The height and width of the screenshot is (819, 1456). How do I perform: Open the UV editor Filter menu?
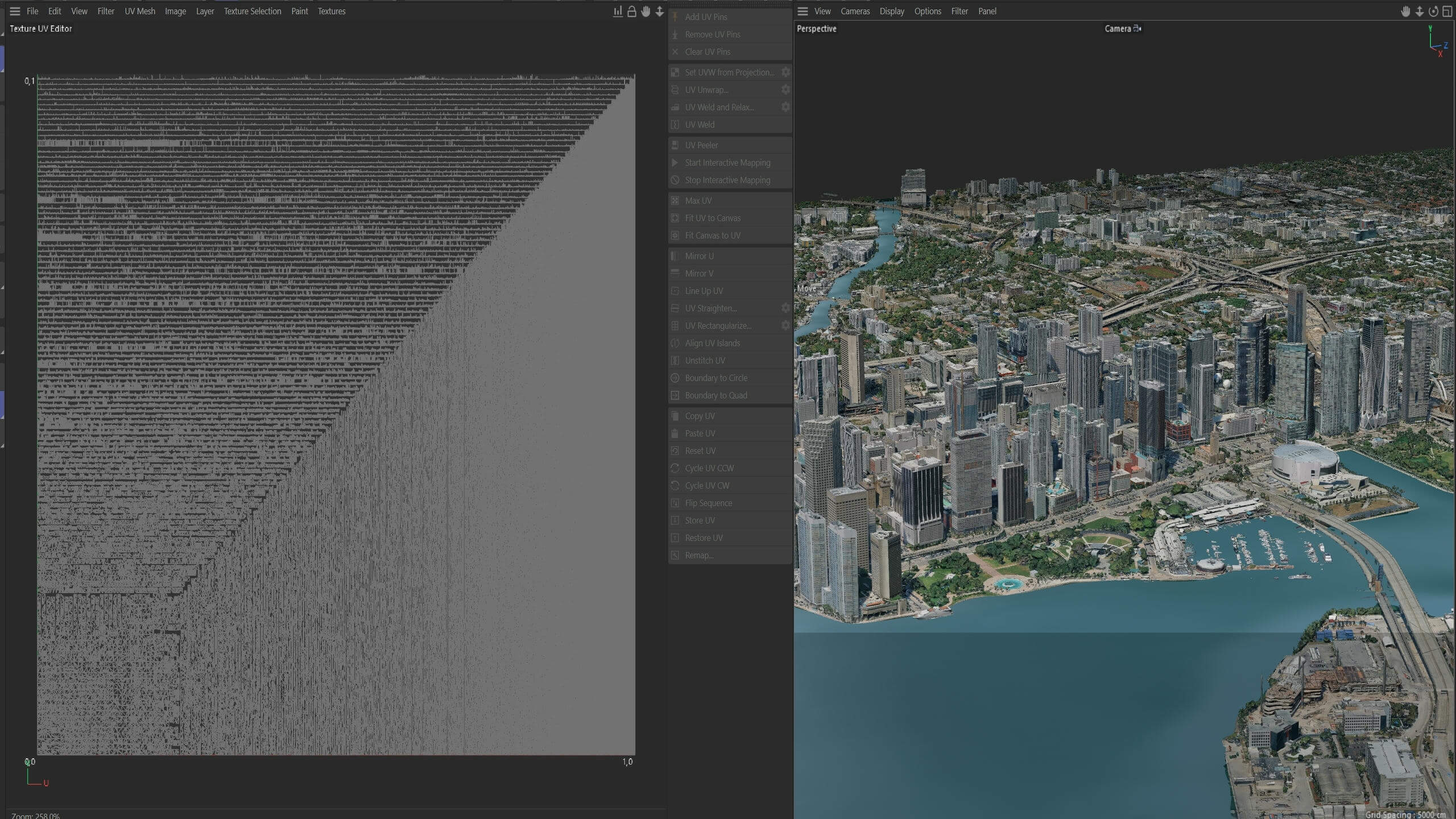106,11
